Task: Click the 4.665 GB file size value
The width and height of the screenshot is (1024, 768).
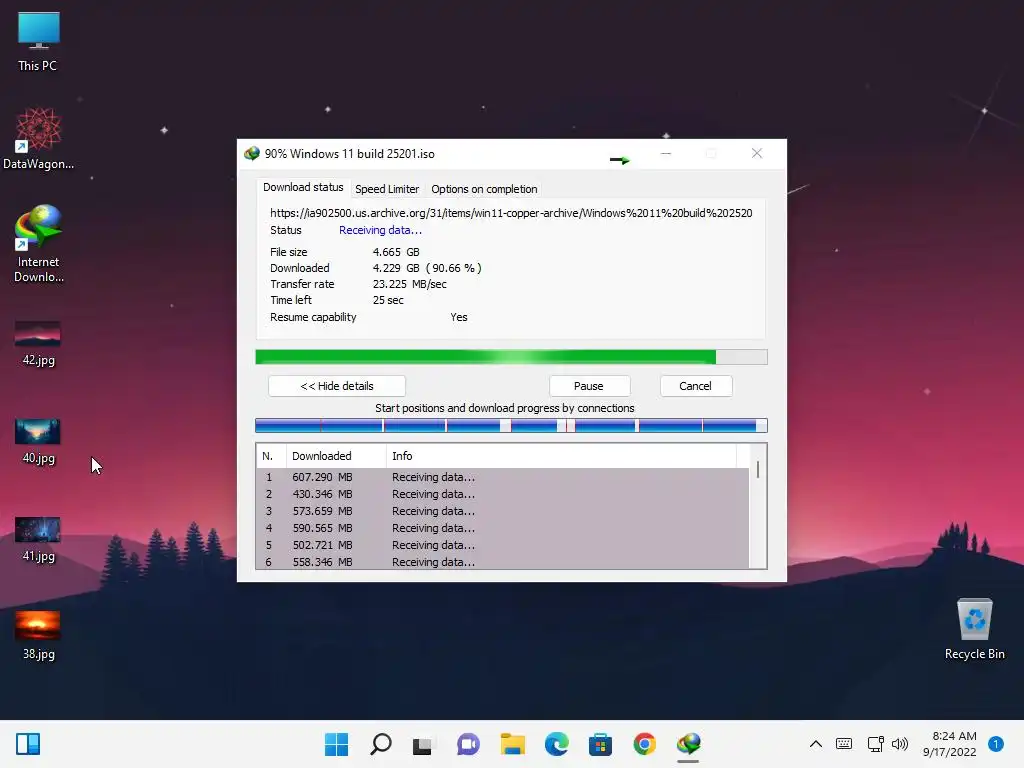Action: tap(396, 252)
